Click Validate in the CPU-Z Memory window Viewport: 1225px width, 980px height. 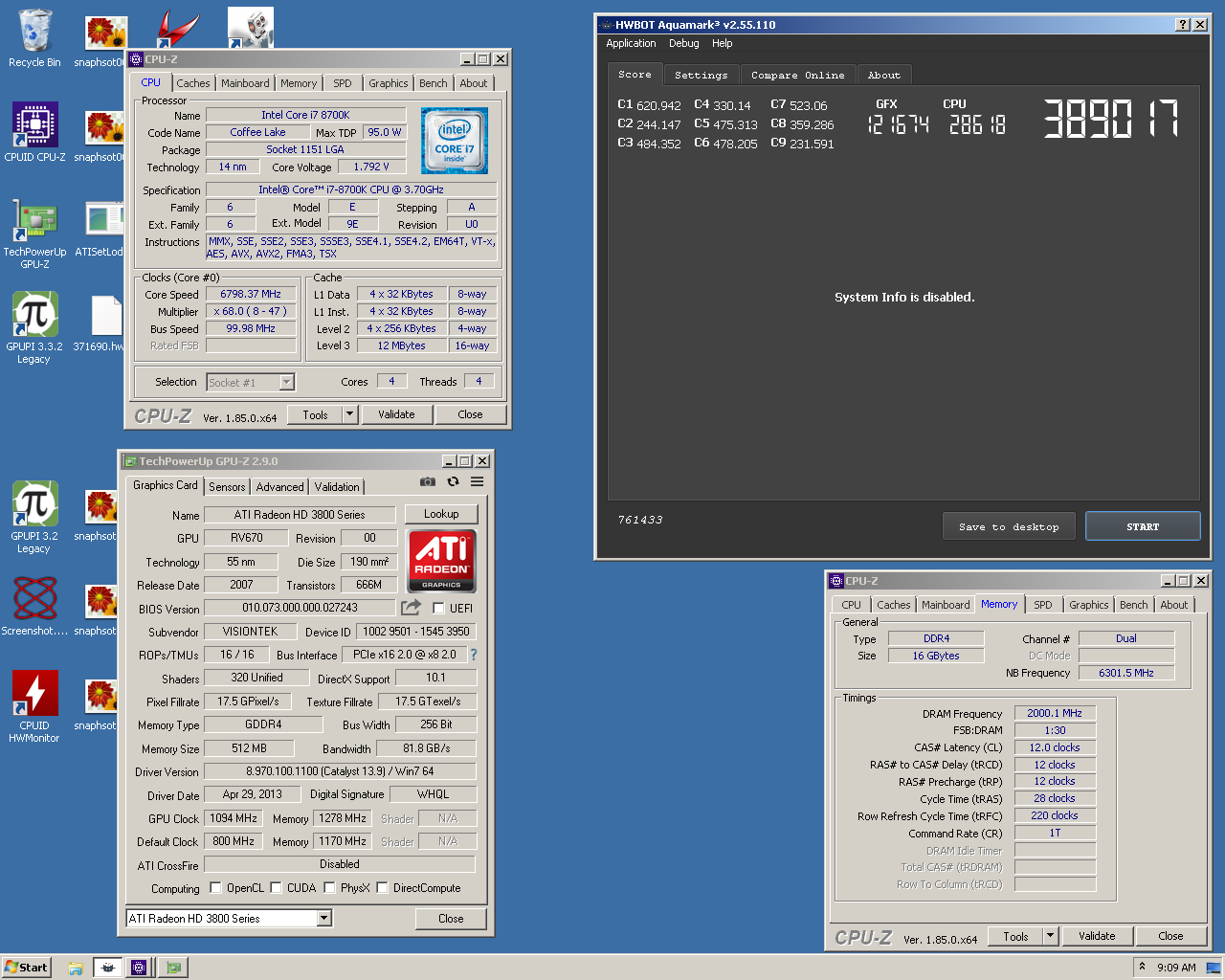pos(1097,936)
